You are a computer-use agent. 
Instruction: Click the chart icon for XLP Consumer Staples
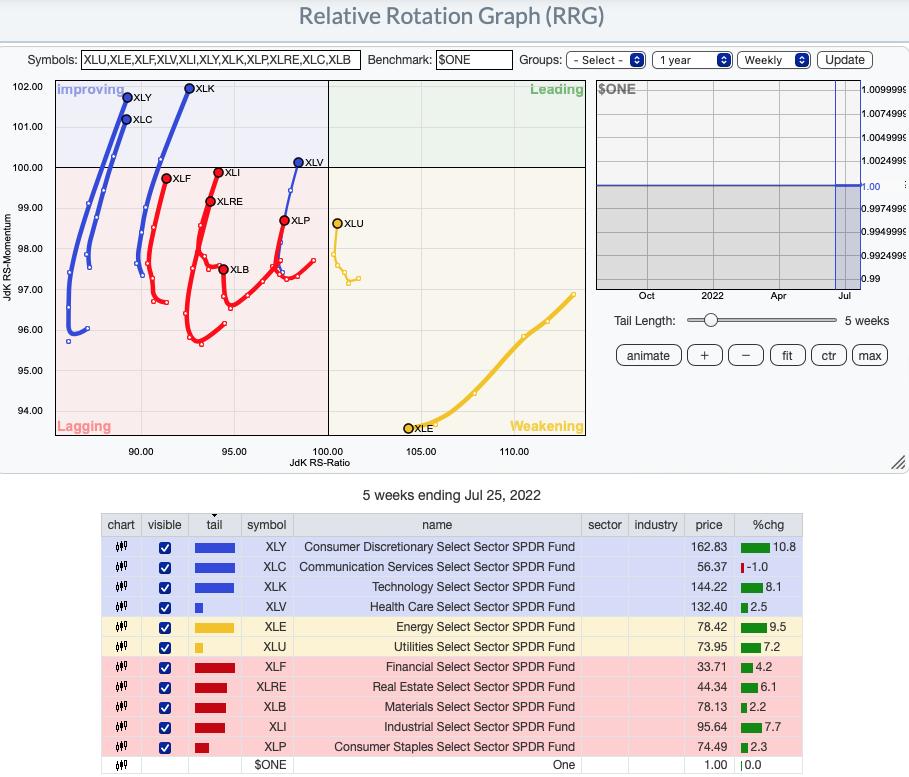[121, 747]
